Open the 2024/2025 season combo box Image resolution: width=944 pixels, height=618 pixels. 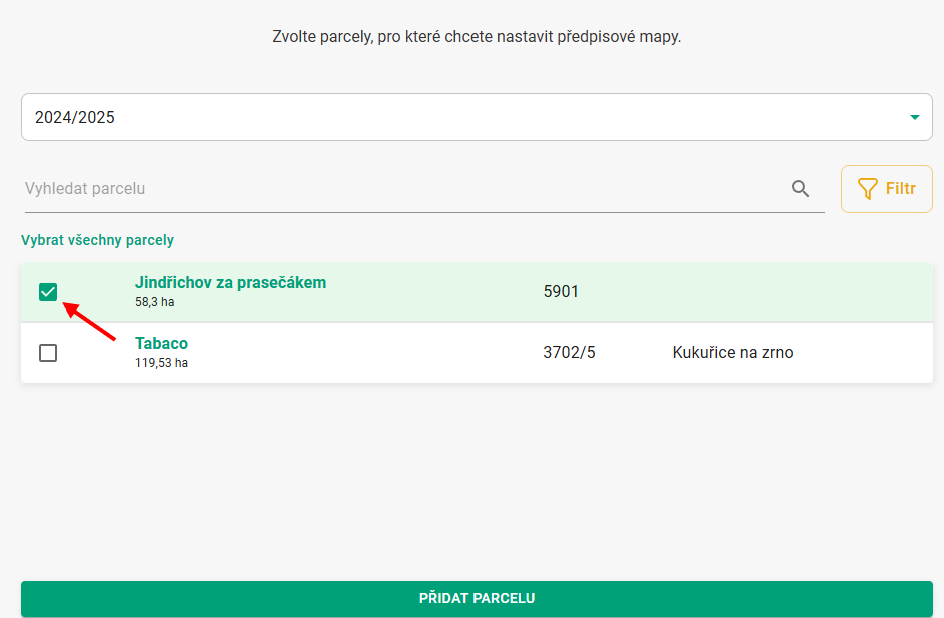point(450,117)
